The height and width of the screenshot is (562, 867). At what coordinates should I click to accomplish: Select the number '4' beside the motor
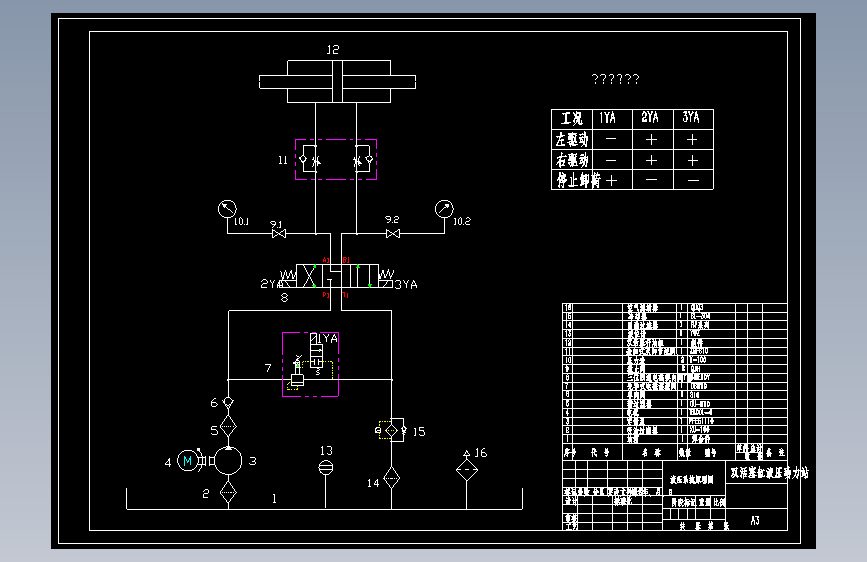point(168,462)
